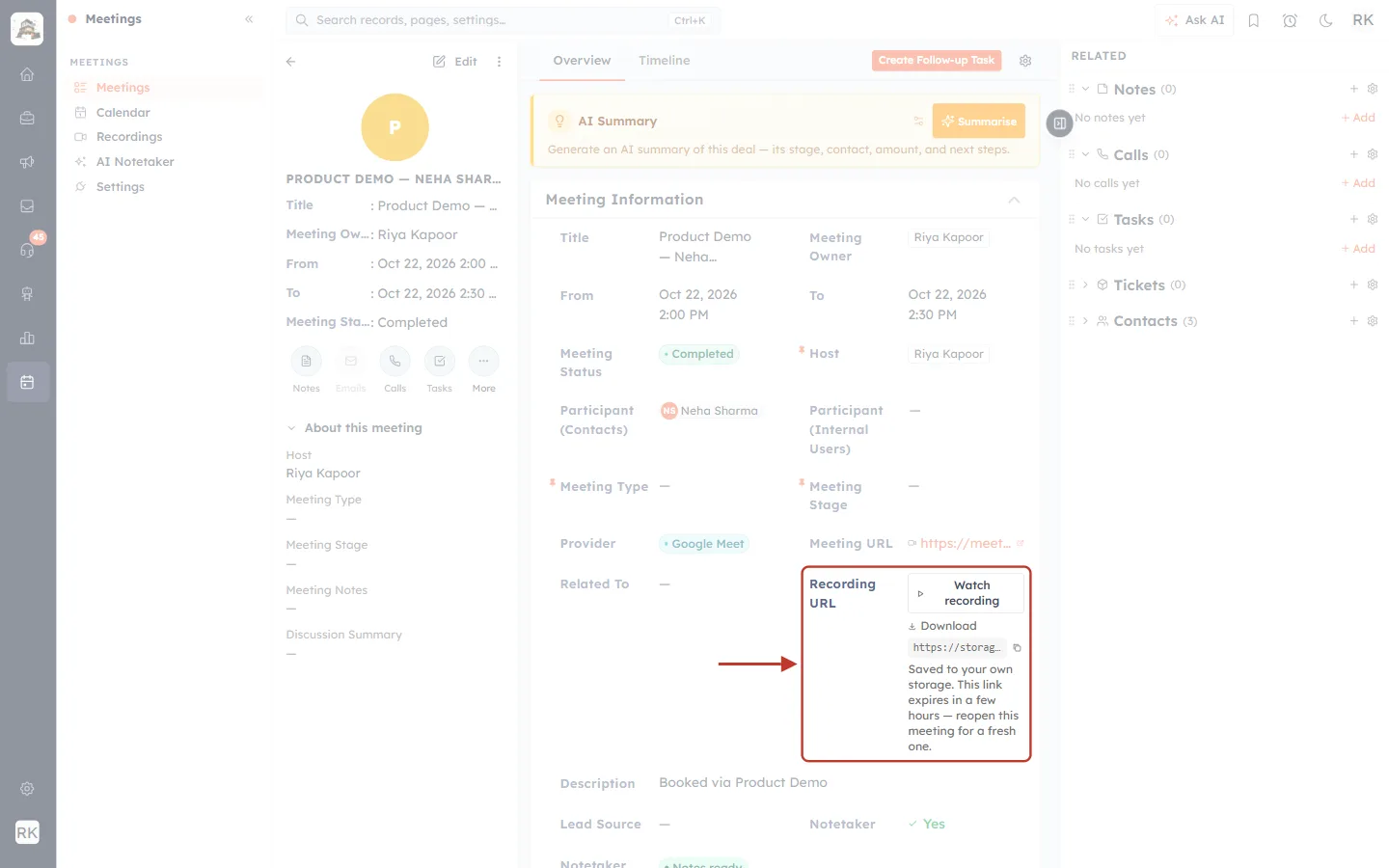Click the search records input field

(503, 20)
